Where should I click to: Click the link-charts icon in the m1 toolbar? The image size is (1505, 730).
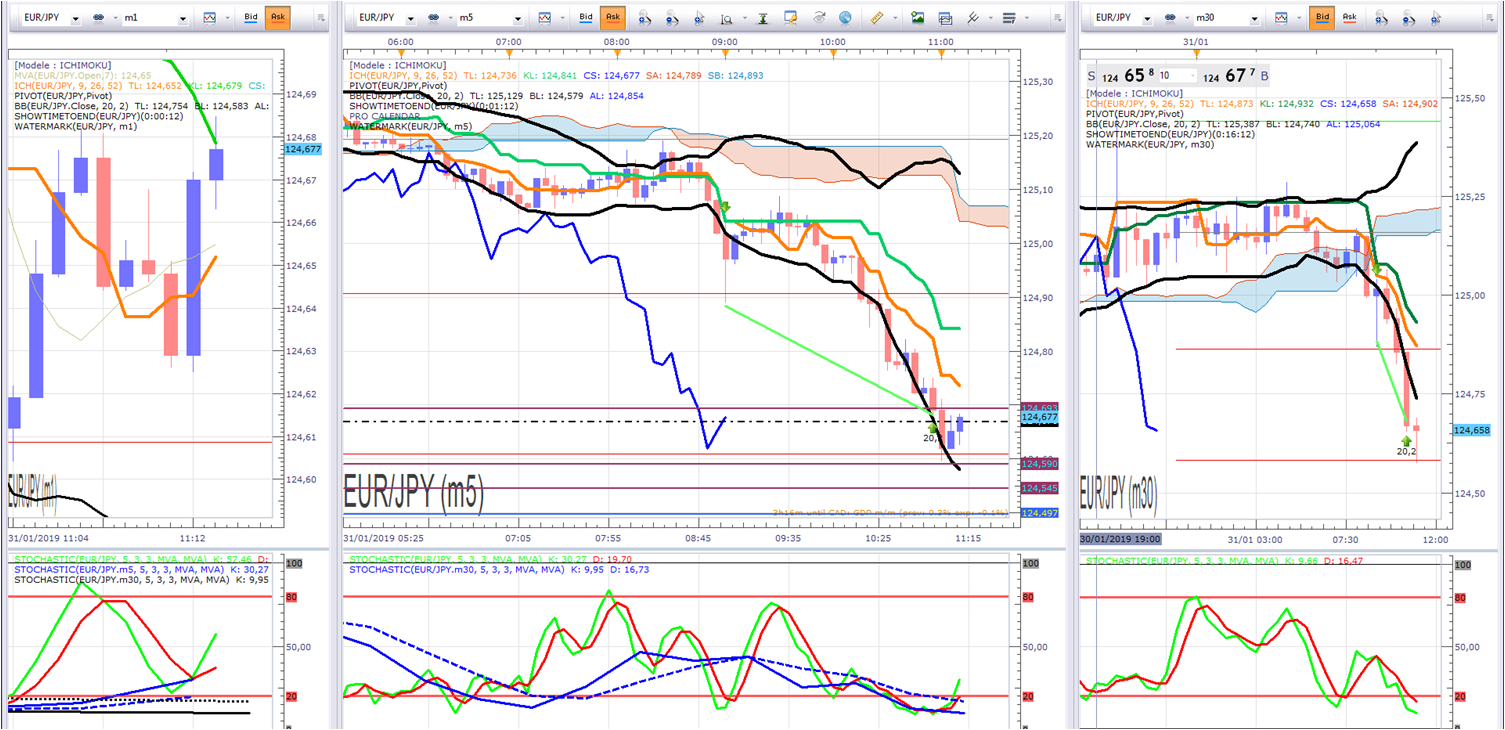click(100, 18)
